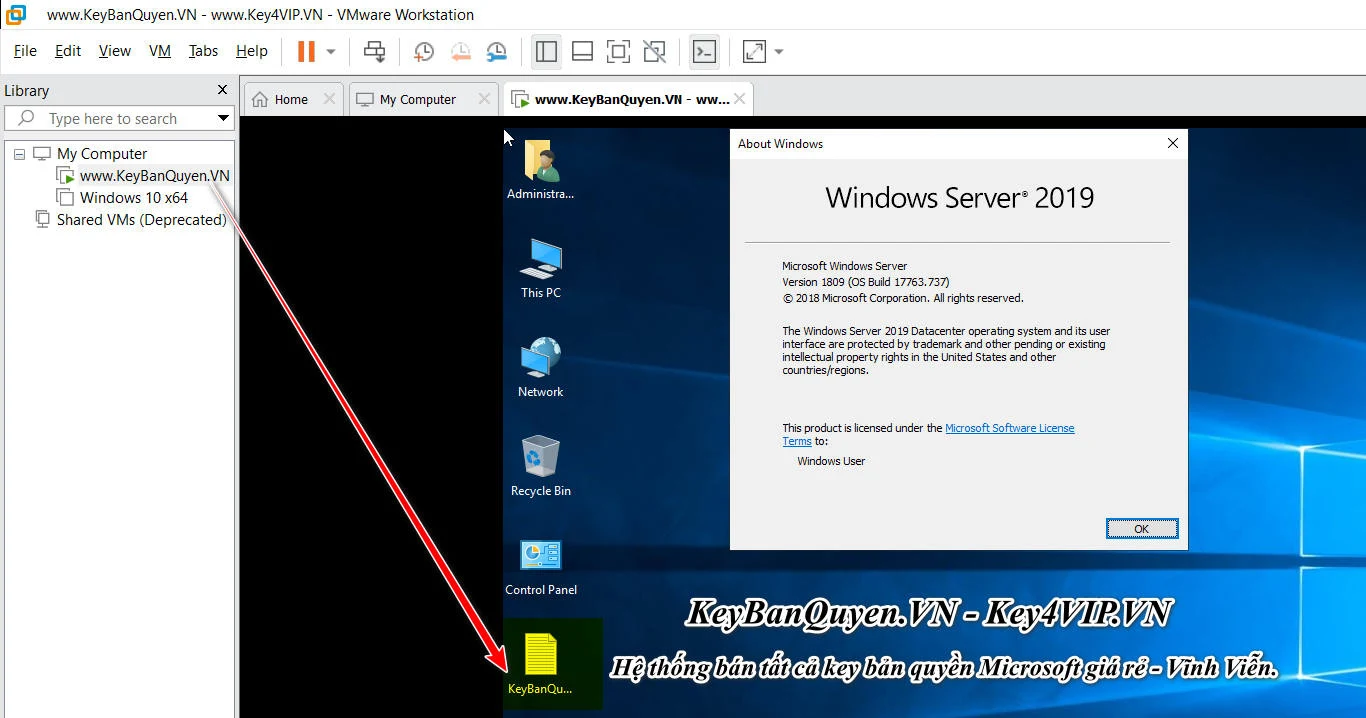Open the power options dropdown arrow beside Pause
The width and height of the screenshot is (1366, 718).
(x=331, y=51)
